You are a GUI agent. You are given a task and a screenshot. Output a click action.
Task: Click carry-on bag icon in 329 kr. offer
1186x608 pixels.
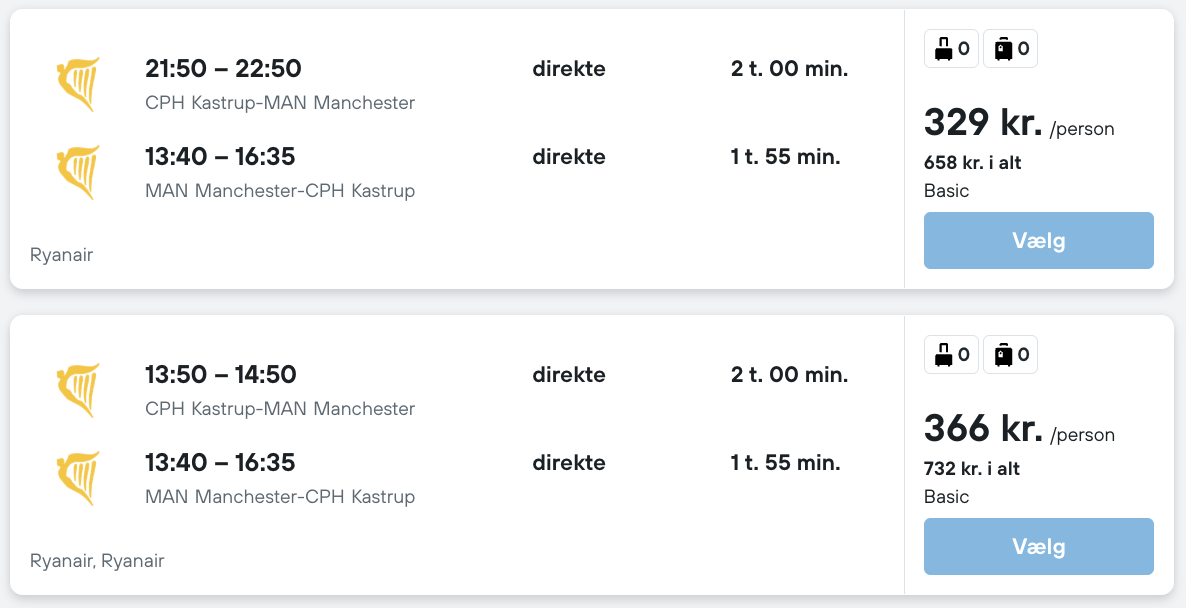[x=944, y=48]
